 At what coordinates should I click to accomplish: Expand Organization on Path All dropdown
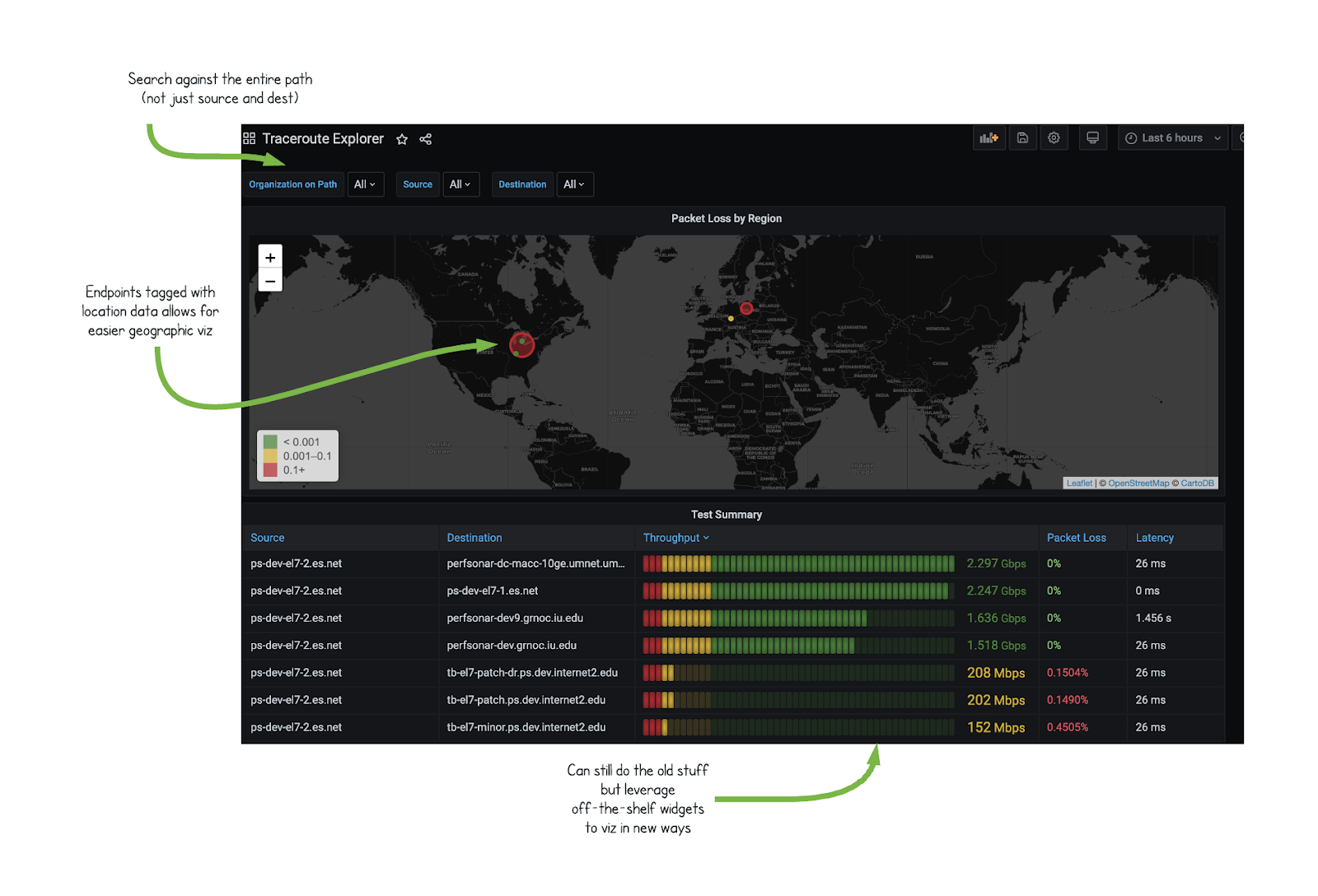click(x=365, y=184)
